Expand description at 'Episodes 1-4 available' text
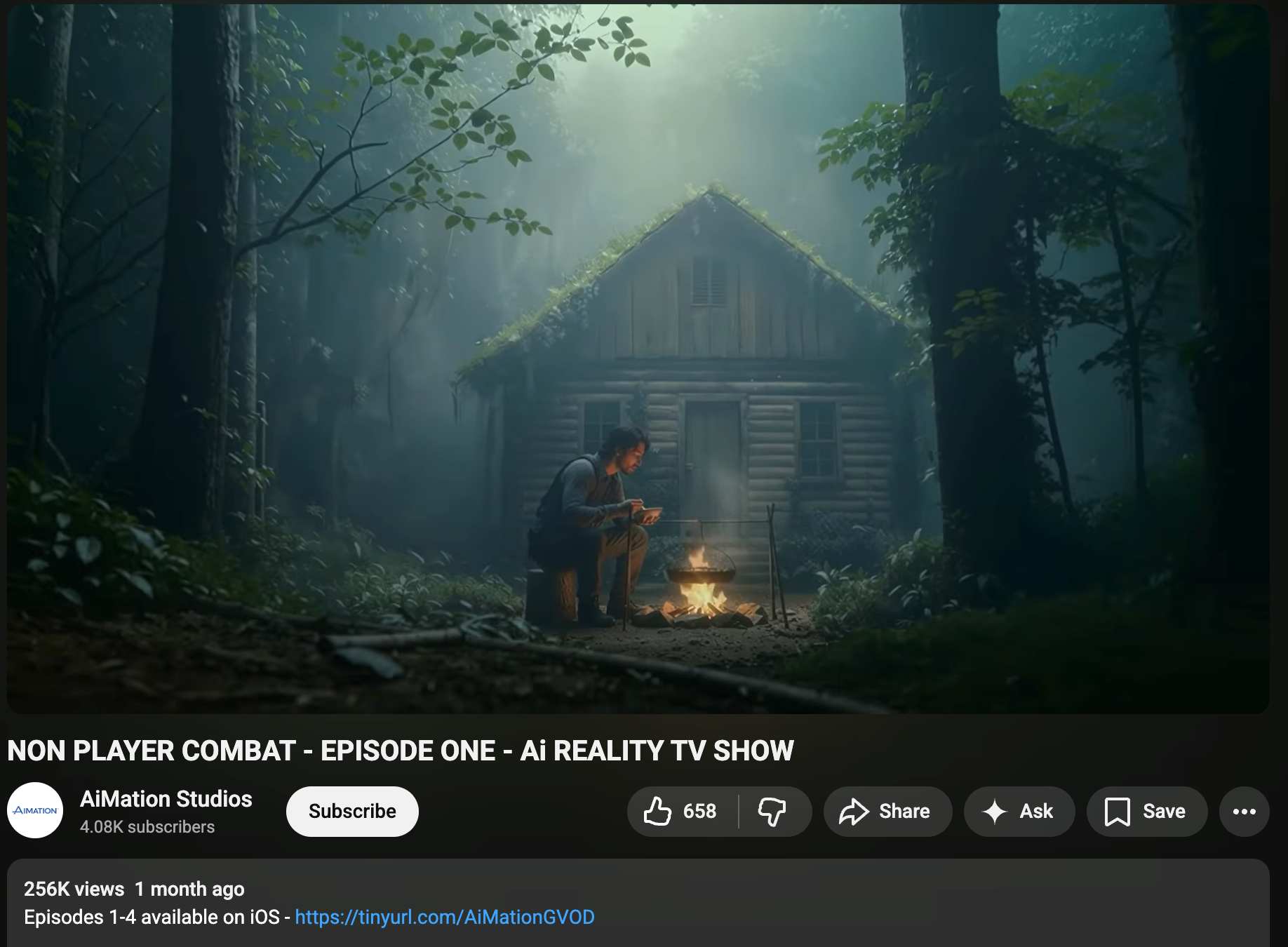 click(x=151, y=917)
